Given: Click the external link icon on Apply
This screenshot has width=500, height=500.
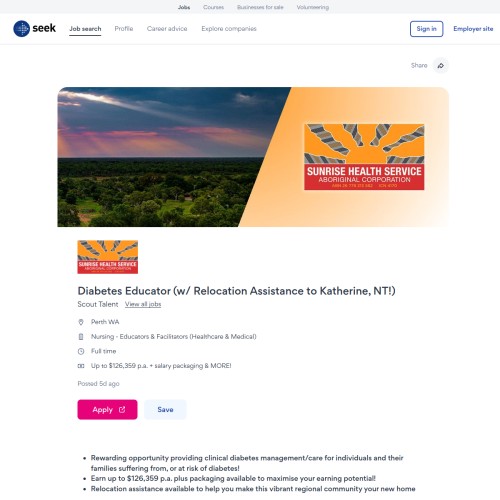Looking at the screenshot, I should 122,409.
